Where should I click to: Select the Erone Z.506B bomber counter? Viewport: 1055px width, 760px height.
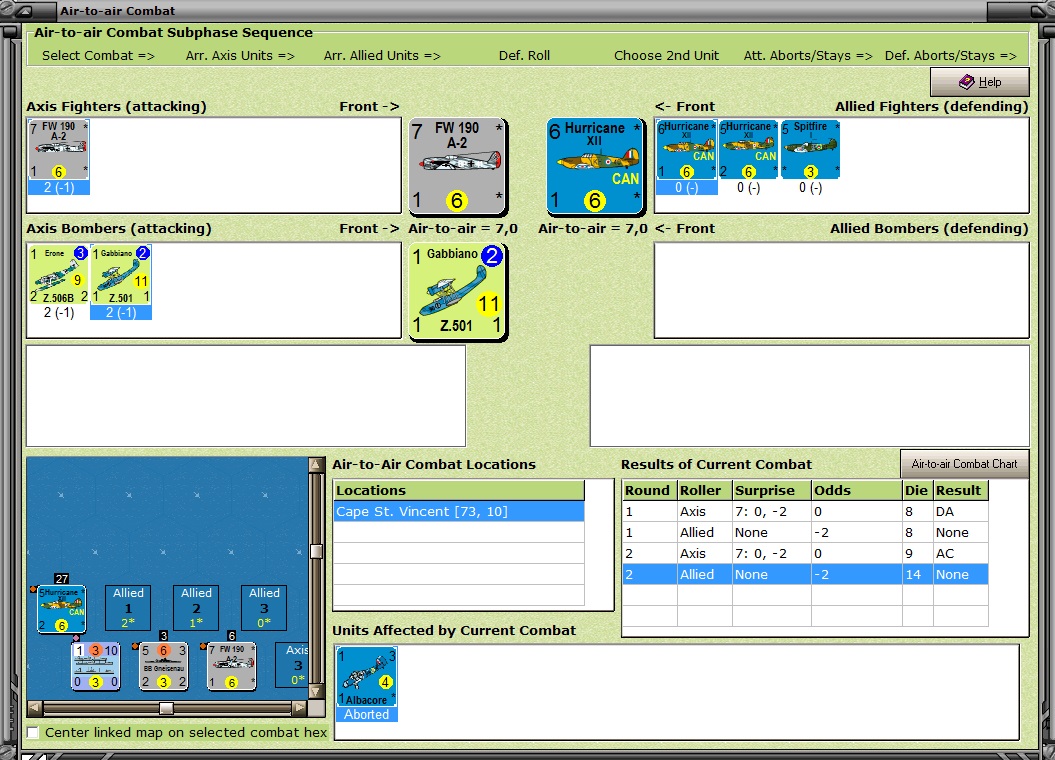(59, 274)
